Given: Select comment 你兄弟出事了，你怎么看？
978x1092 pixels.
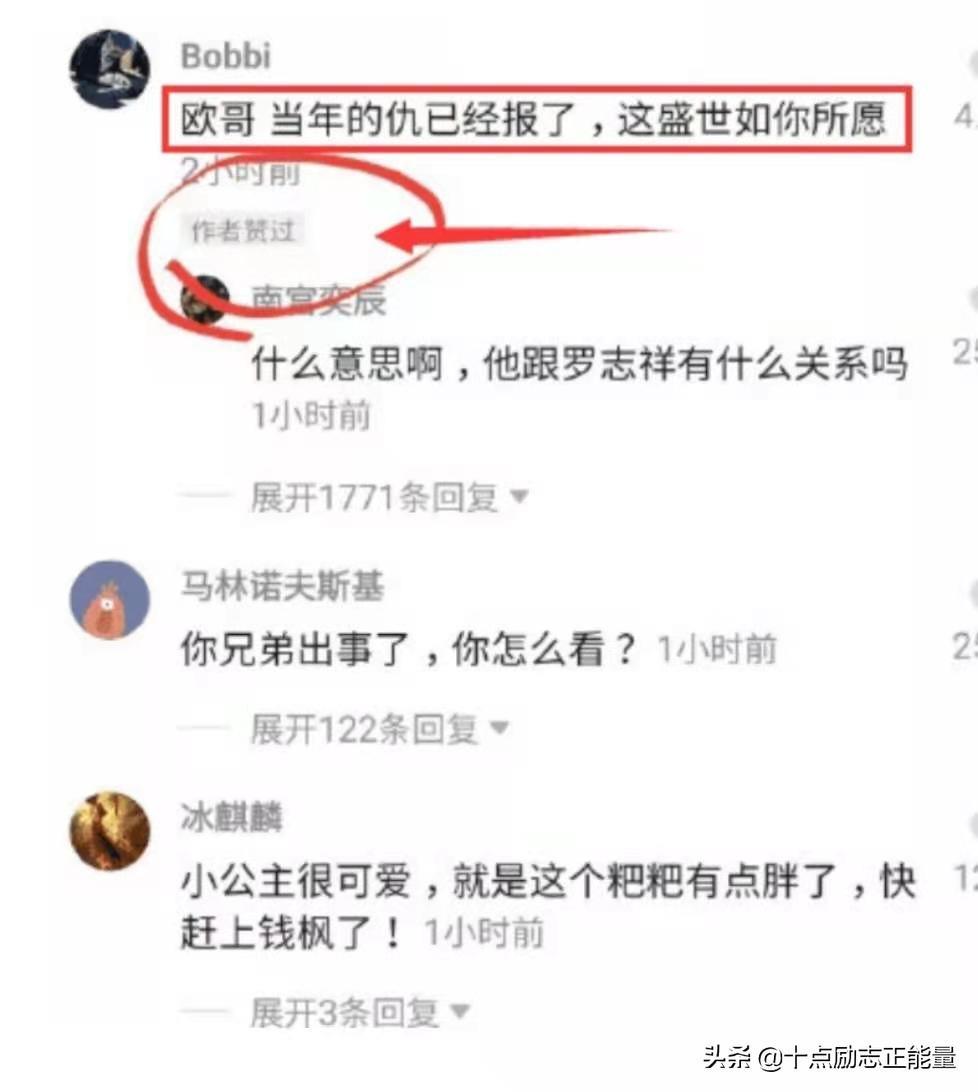Looking at the screenshot, I should pyautogui.click(x=408, y=648).
